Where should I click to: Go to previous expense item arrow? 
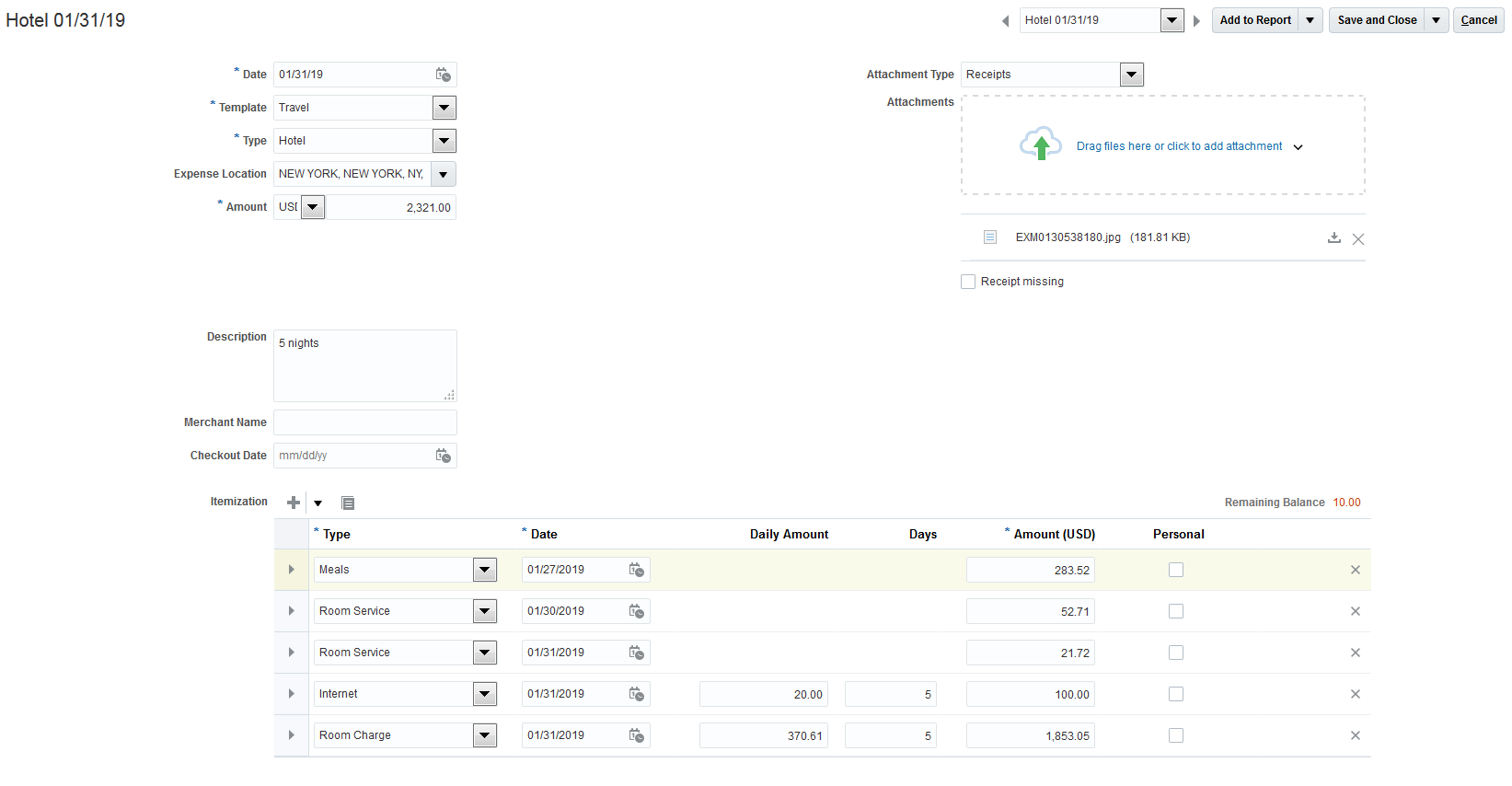click(1005, 20)
